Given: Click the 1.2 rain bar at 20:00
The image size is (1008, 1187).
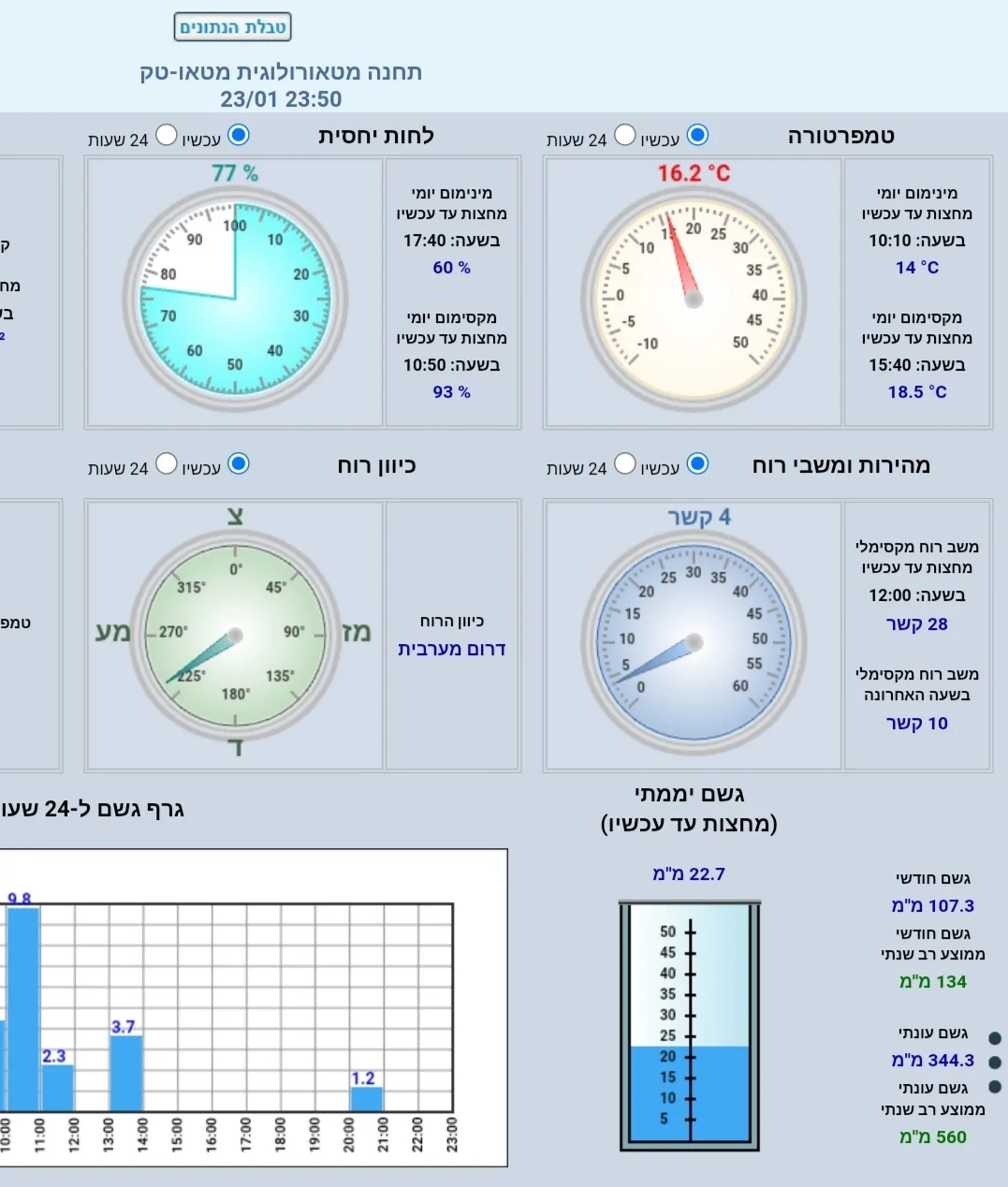Looking at the screenshot, I should pyautogui.click(x=367, y=1099).
